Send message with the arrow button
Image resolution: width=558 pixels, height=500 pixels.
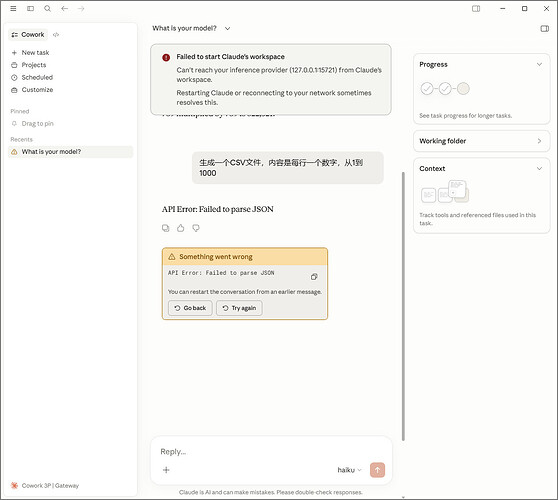377,470
